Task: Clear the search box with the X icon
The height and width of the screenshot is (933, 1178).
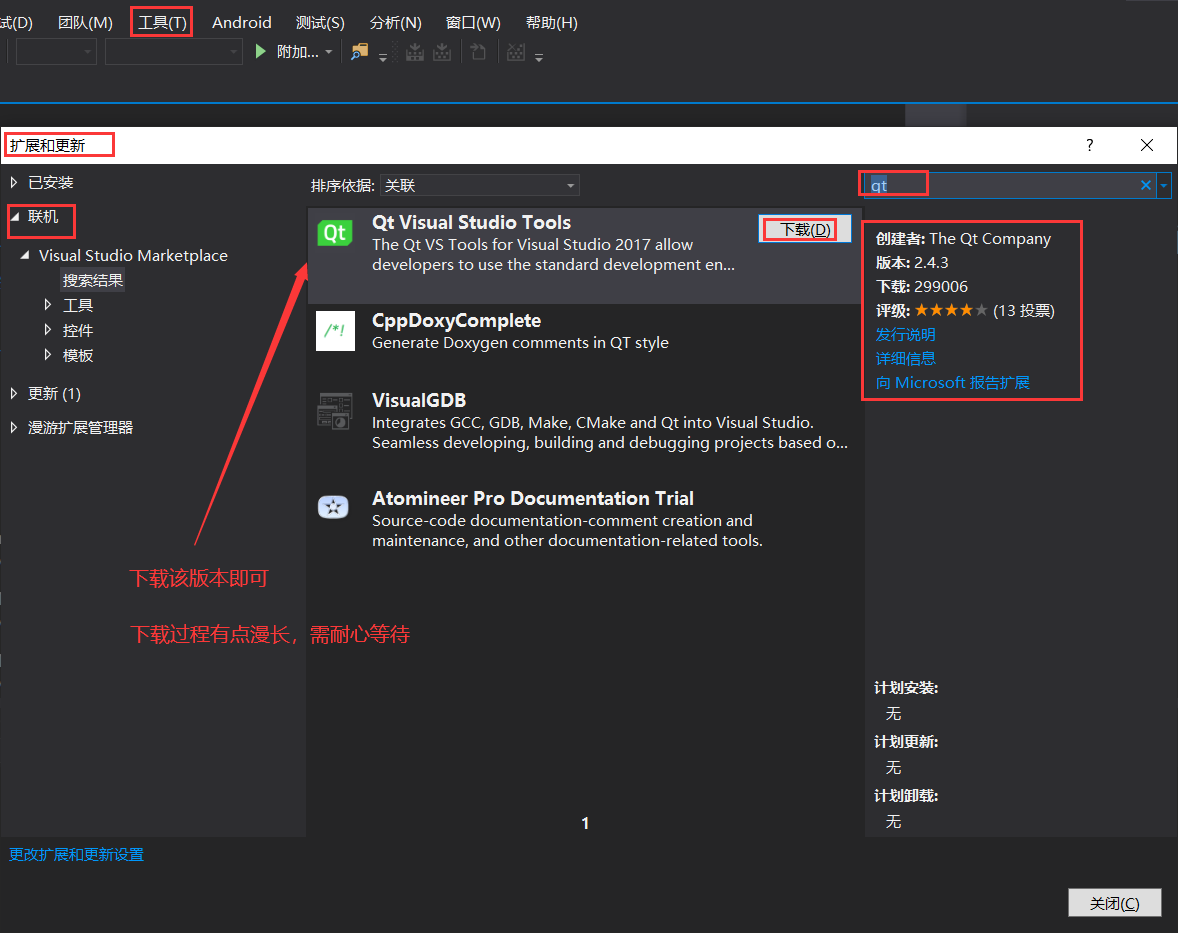Action: pos(1146,185)
